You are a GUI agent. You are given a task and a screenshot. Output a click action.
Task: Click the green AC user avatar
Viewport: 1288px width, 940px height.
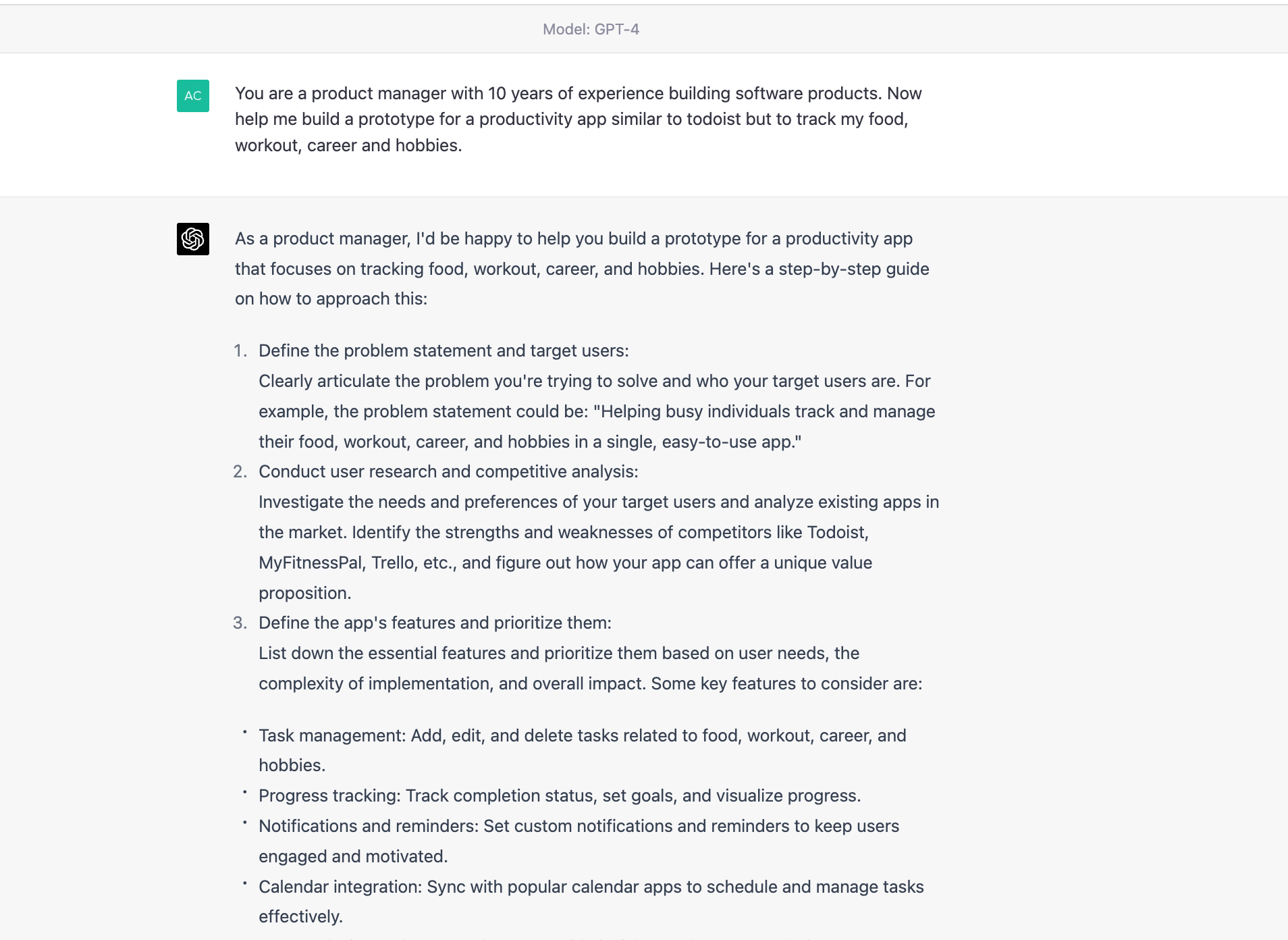[192, 96]
